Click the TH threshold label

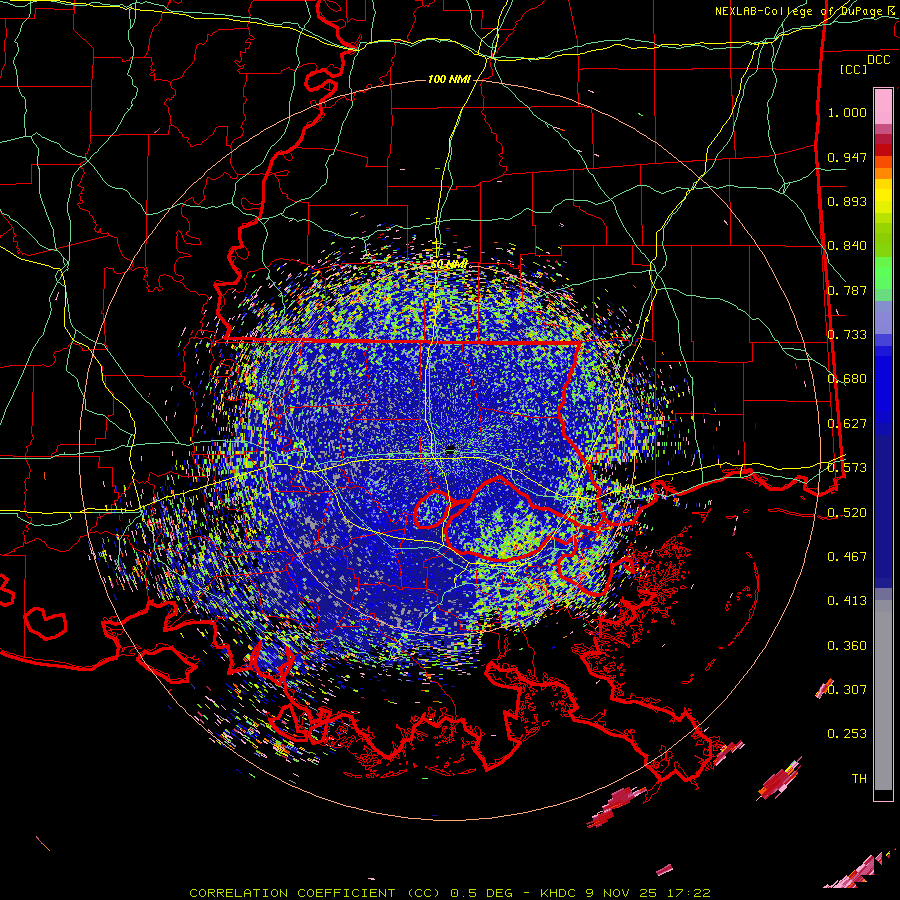tap(859, 779)
